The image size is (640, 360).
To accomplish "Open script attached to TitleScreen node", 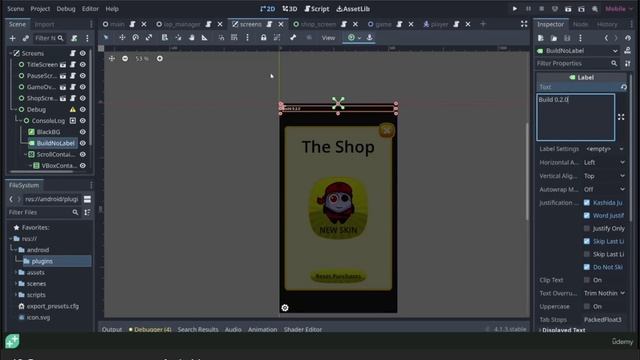I will 73,64.
